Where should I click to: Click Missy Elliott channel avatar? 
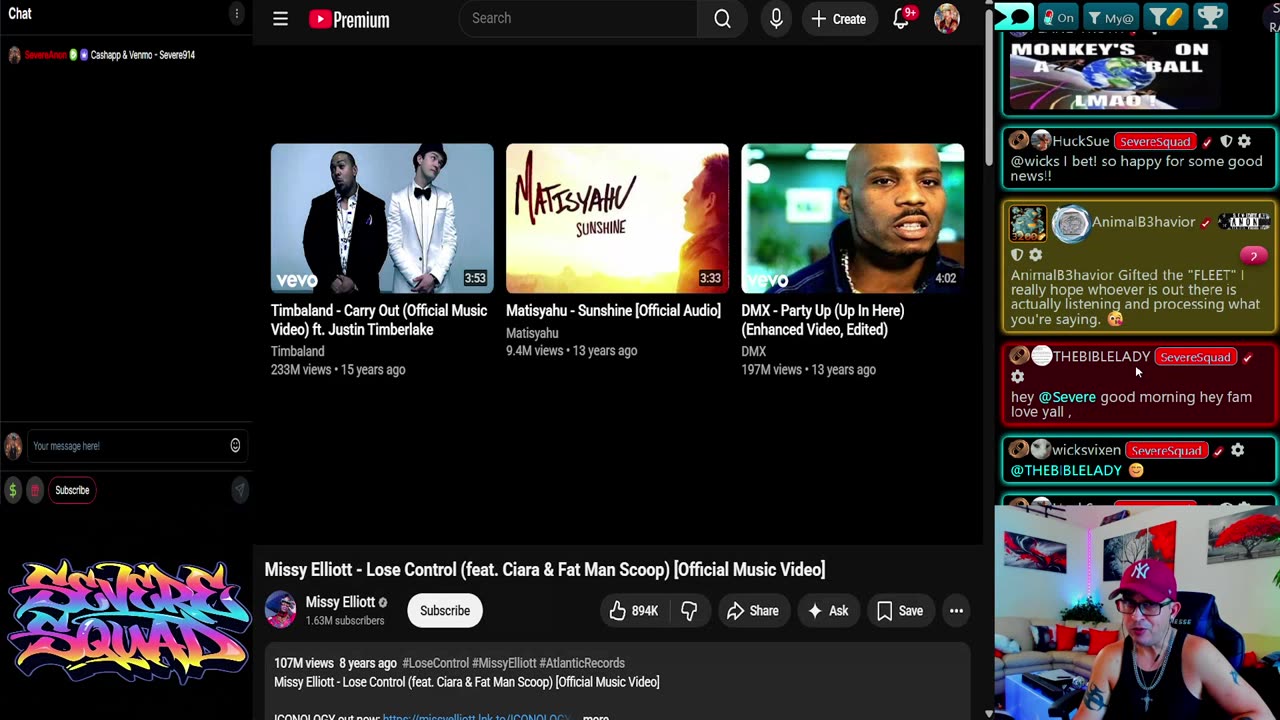[281, 610]
